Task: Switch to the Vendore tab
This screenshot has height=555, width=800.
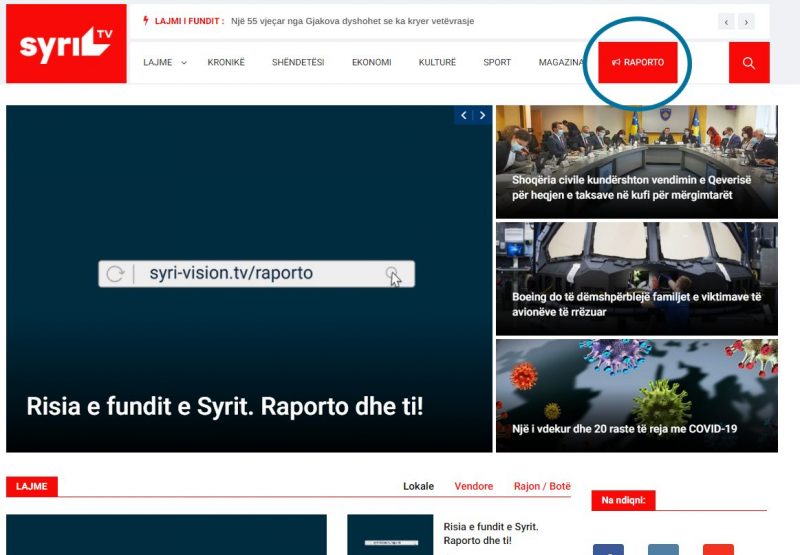Action: point(473,486)
